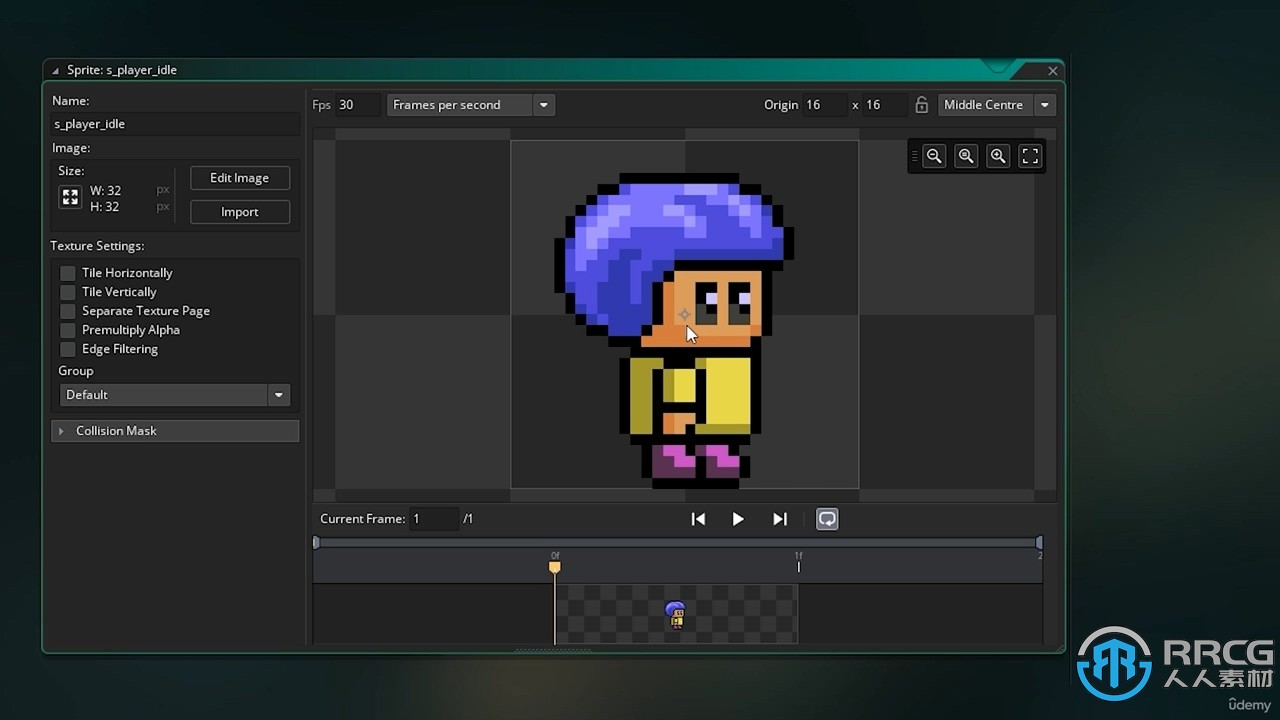Open the Middle Centre origin dropdown

[x=997, y=105]
